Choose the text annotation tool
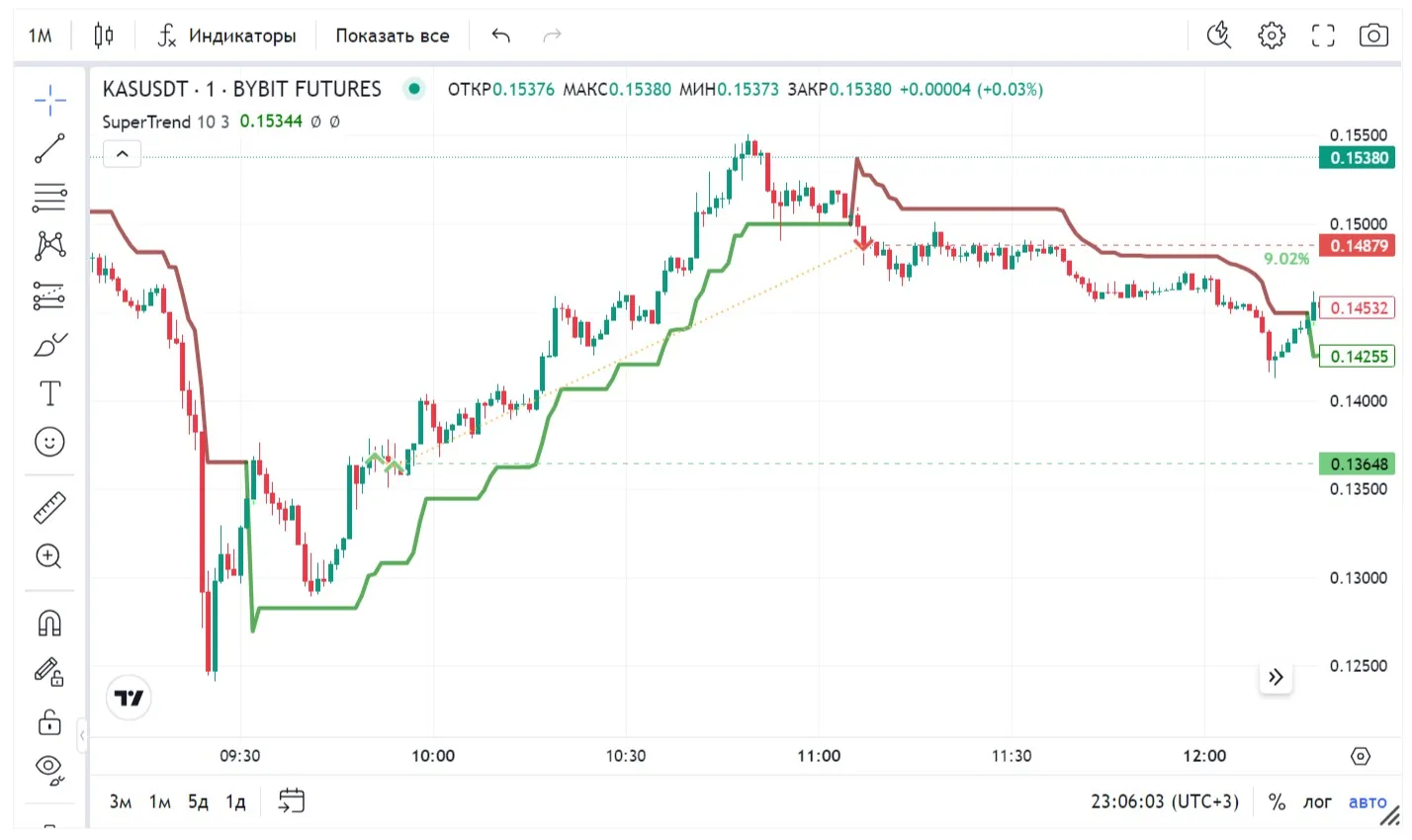1412x840 pixels. (49, 393)
